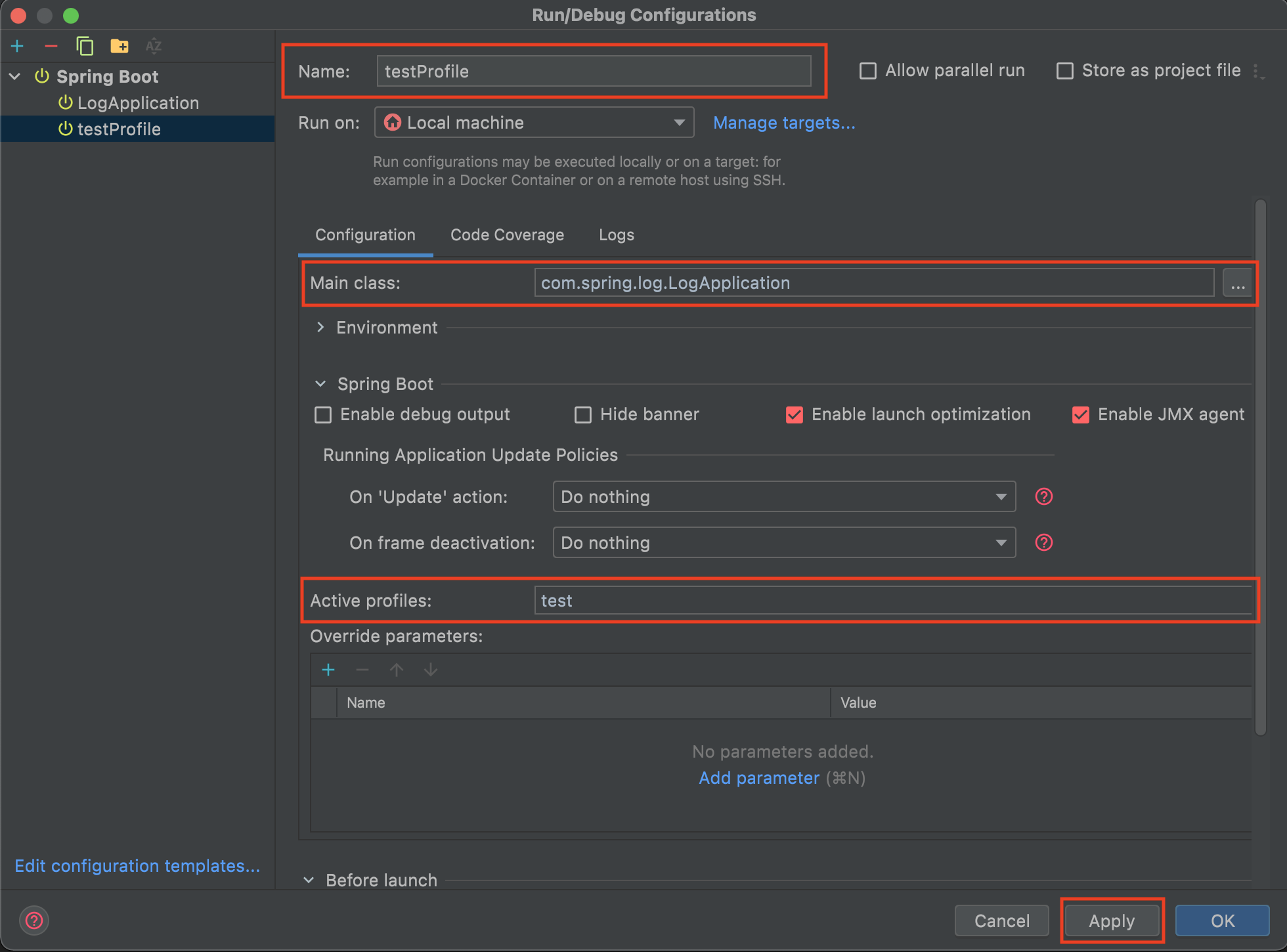Click the remove configuration minus icon
This screenshot has height=952, width=1287.
tap(51, 46)
